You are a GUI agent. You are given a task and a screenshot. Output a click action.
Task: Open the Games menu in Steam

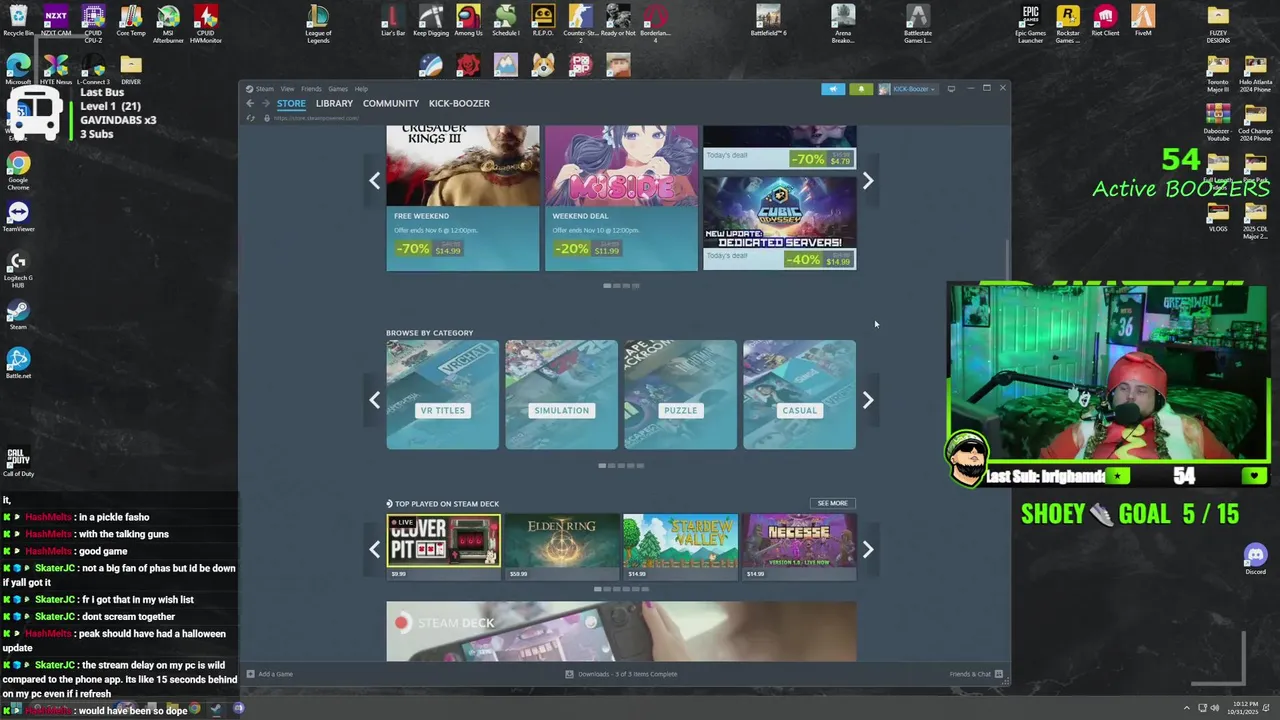coord(338,89)
